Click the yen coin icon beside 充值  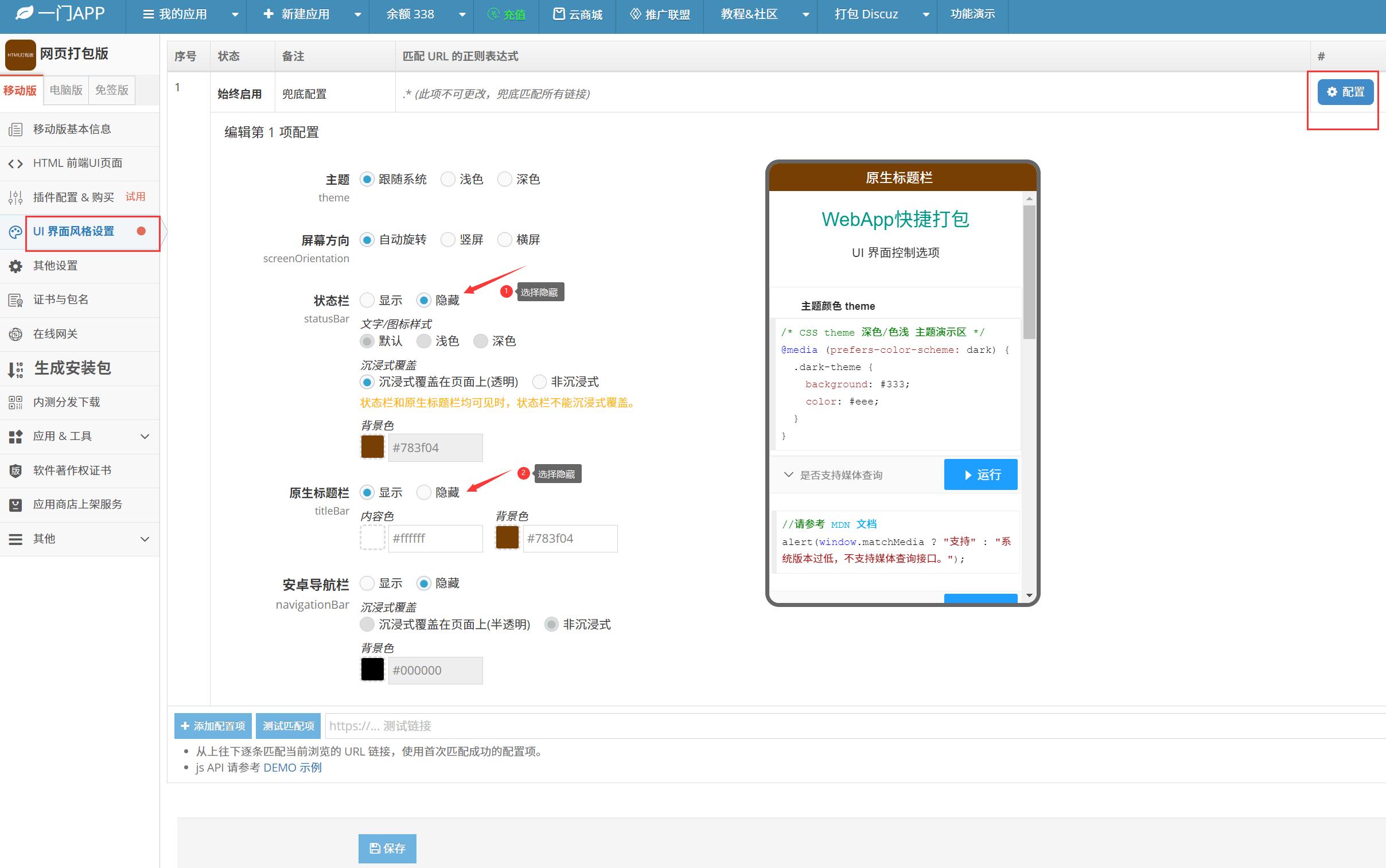(492, 14)
